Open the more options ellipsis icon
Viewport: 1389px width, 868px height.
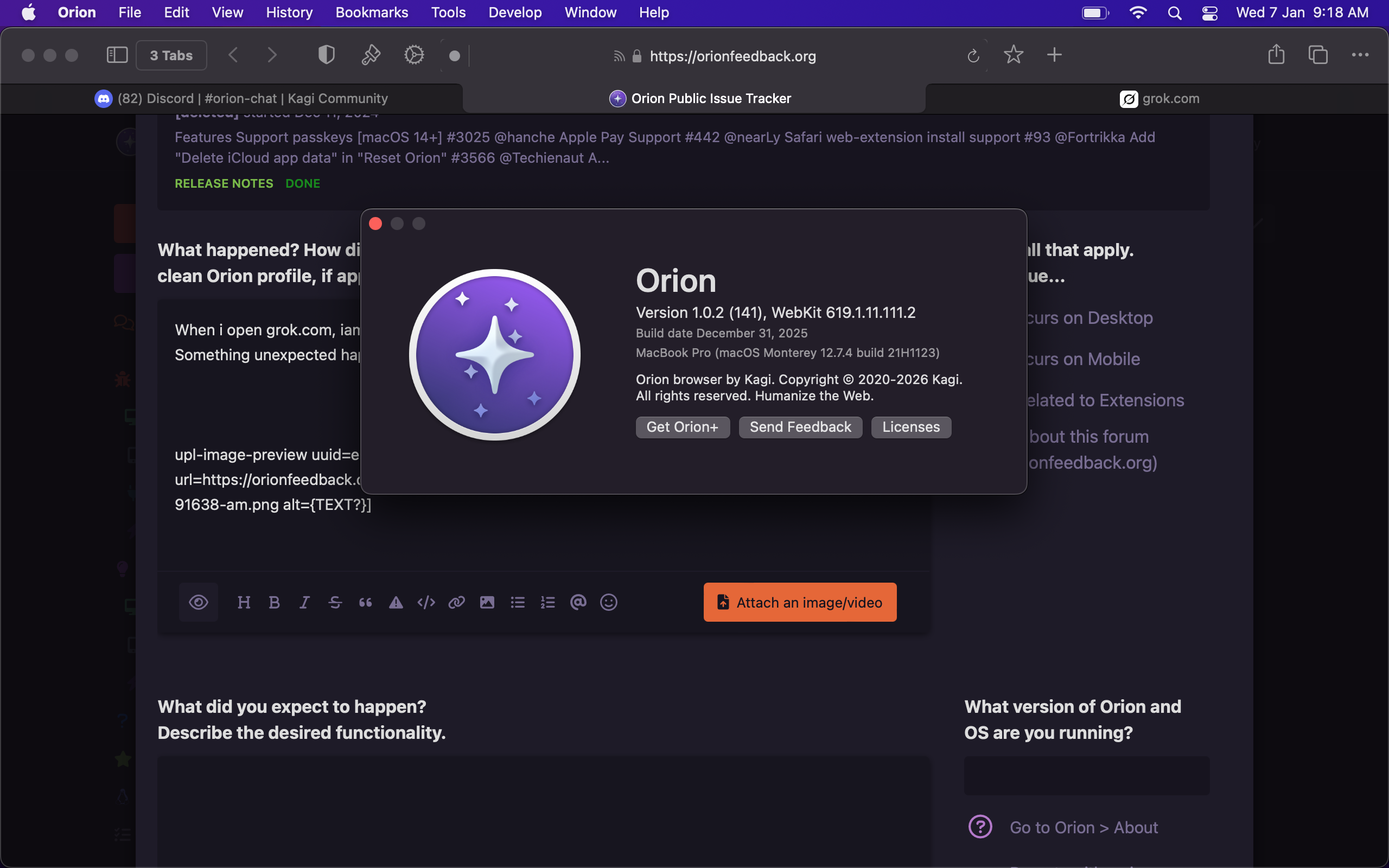1360,55
